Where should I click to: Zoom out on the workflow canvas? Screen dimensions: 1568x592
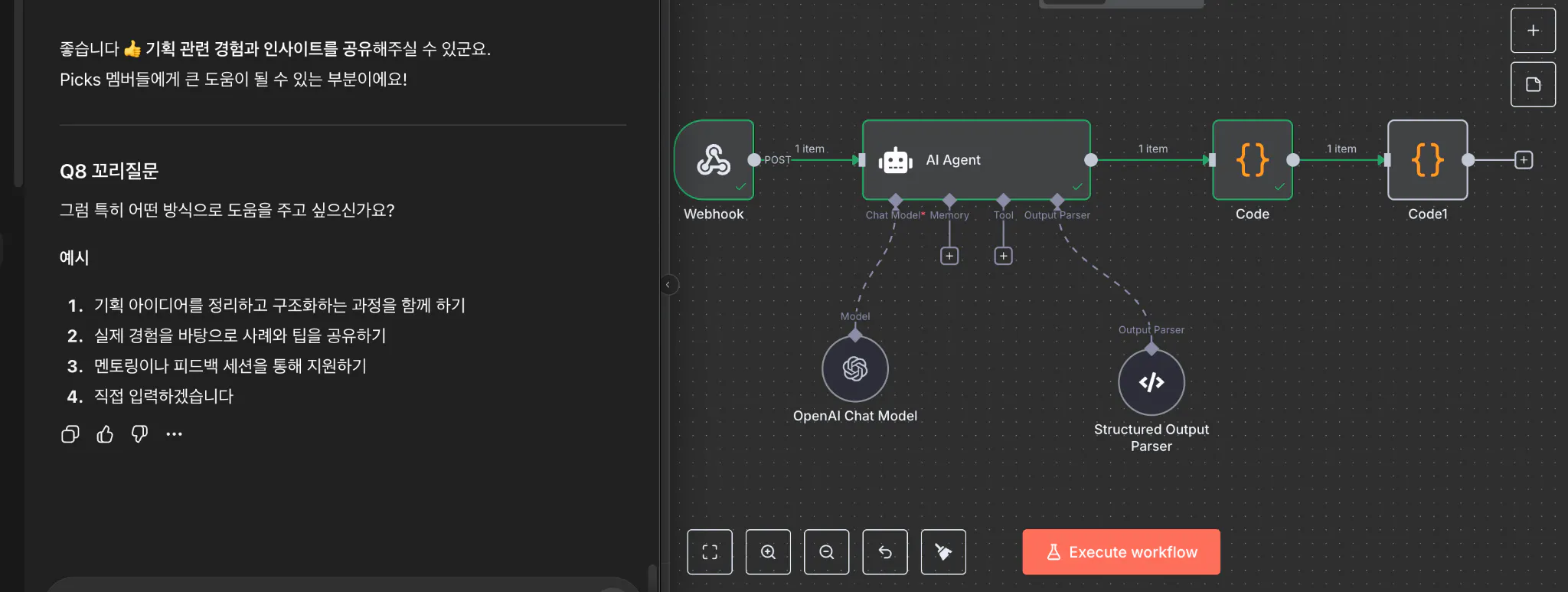(827, 552)
